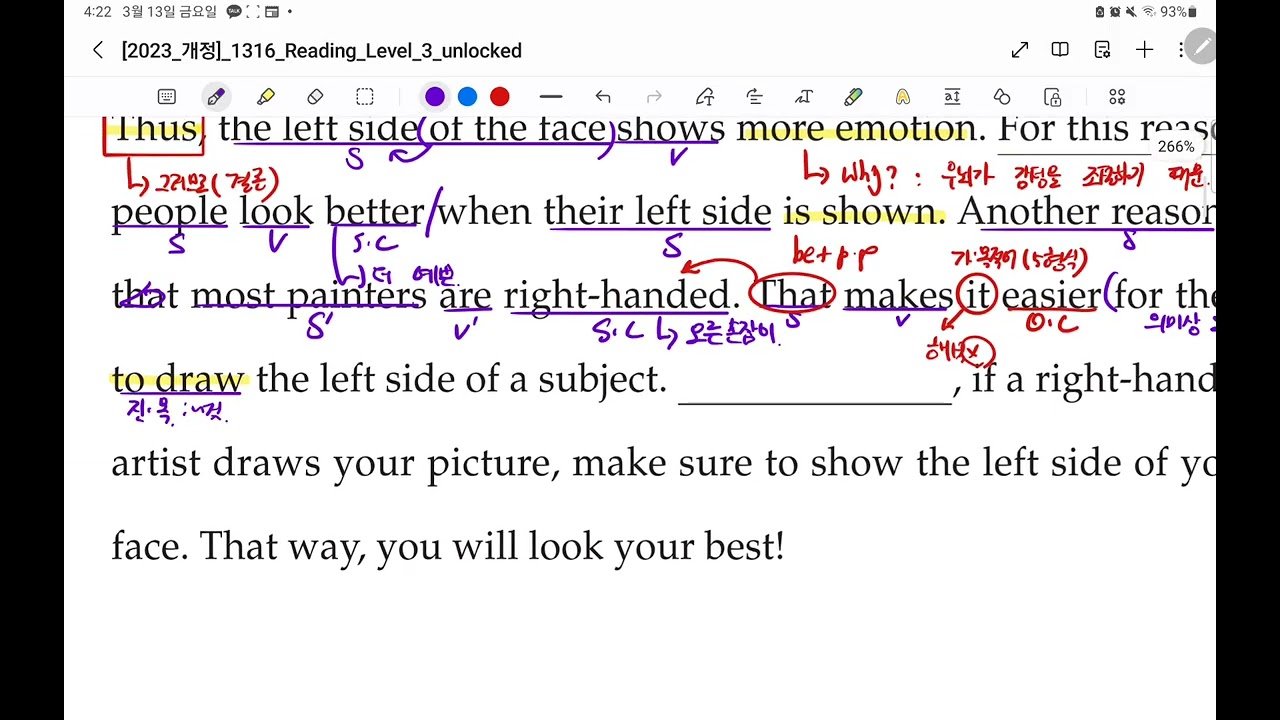Open the straighten handwriting tool
This screenshot has height=720, width=1280.
click(x=755, y=97)
